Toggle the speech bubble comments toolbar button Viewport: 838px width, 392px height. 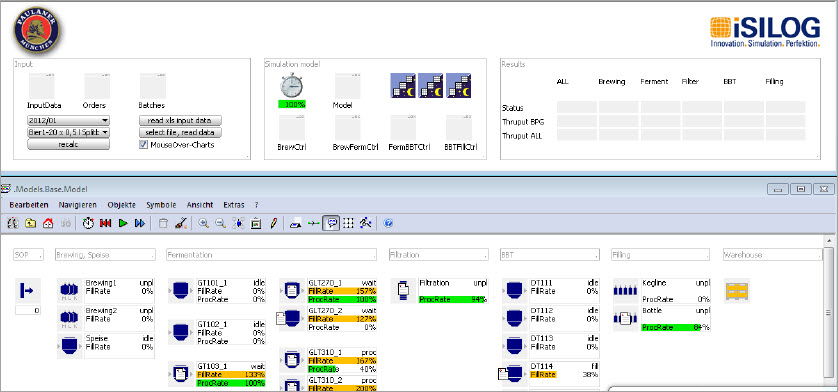[x=332, y=224]
